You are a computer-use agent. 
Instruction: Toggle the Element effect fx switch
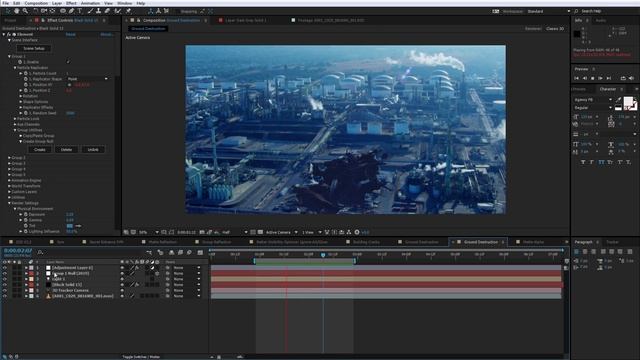pos(9,34)
